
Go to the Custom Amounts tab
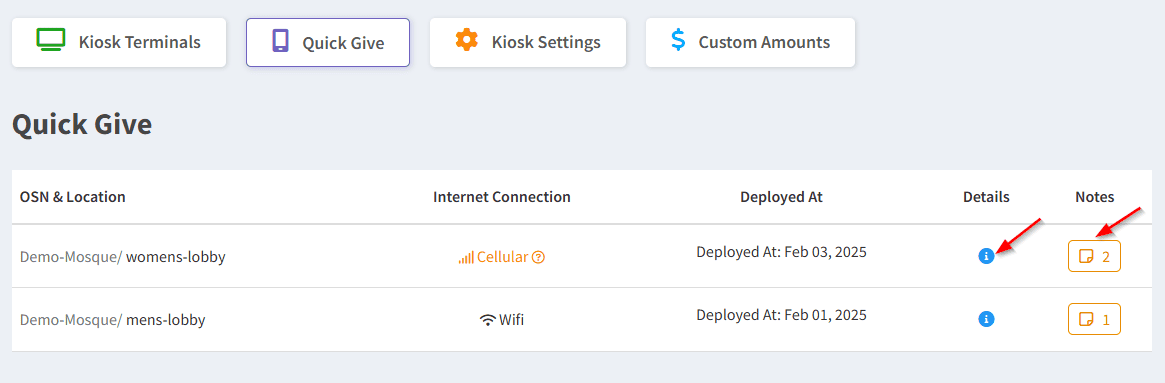coord(750,42)
